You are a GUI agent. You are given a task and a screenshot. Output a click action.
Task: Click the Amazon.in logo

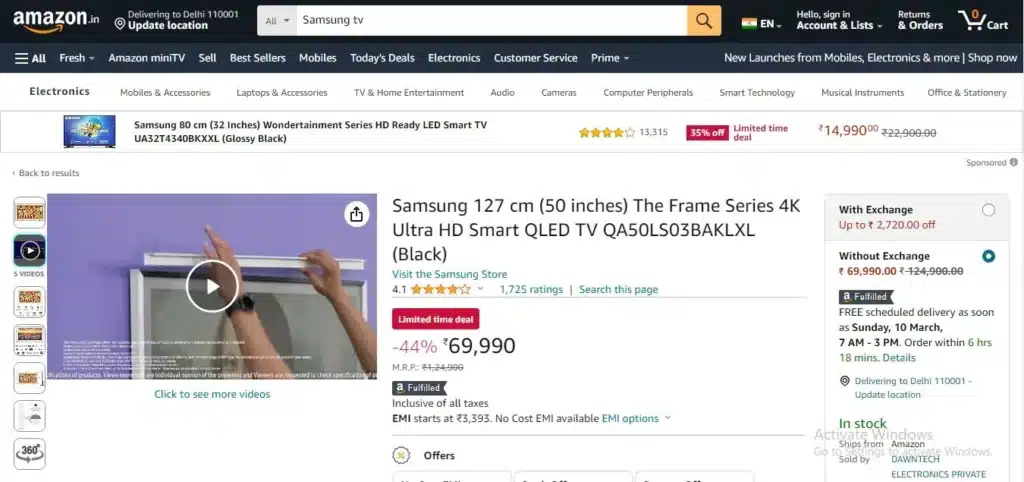[x=56, y=20]
